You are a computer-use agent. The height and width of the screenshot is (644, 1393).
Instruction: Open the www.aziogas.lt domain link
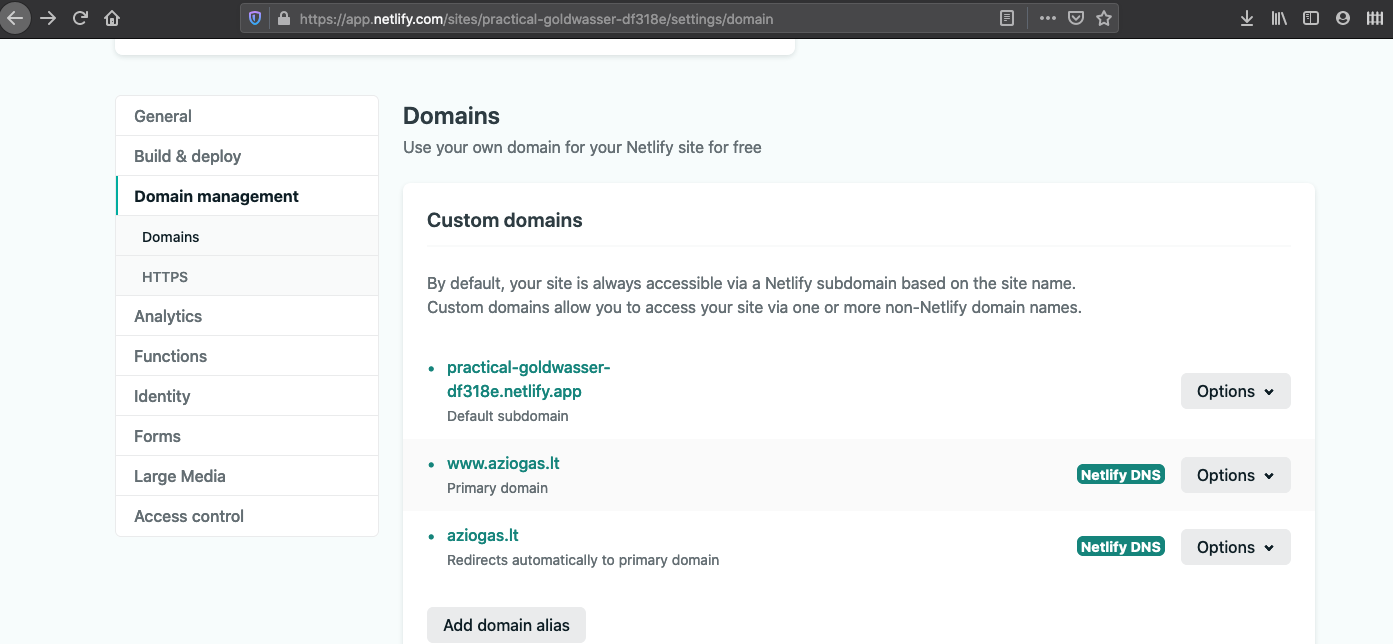coord(503,463)
